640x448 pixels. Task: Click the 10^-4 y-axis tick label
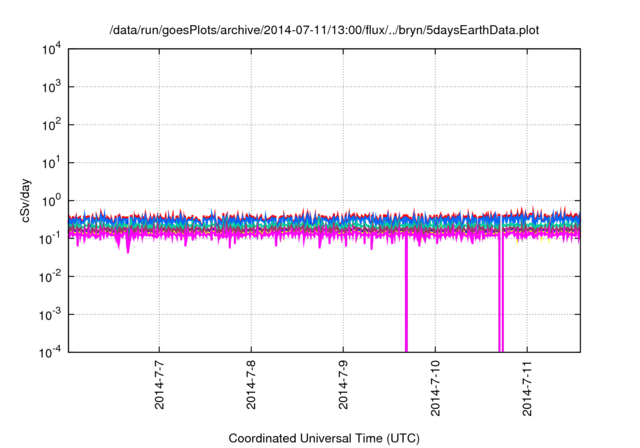[50, 352]
